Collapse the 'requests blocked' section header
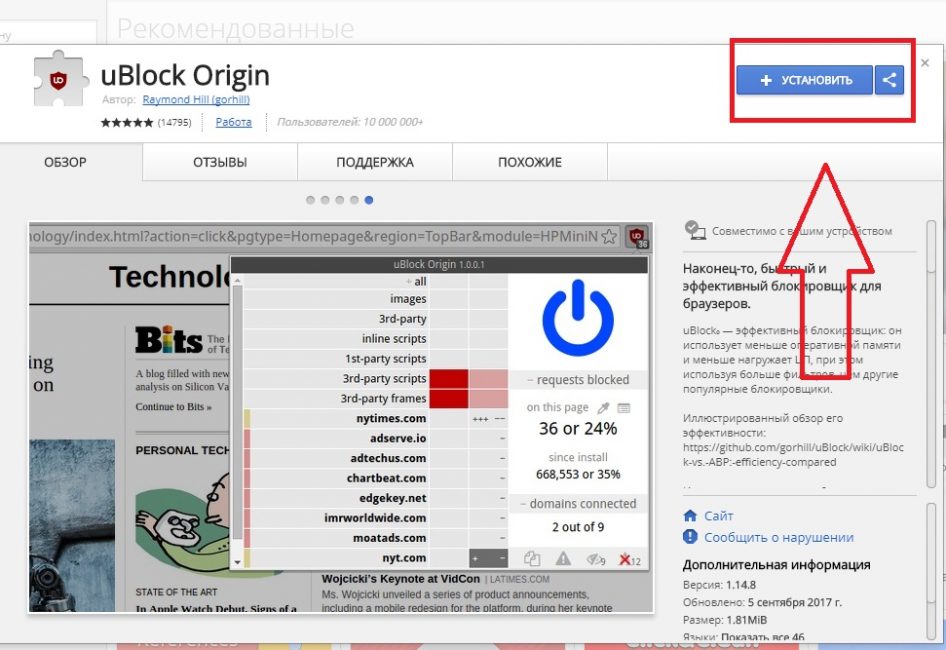946x650 pixels. [x=578, y=380]
